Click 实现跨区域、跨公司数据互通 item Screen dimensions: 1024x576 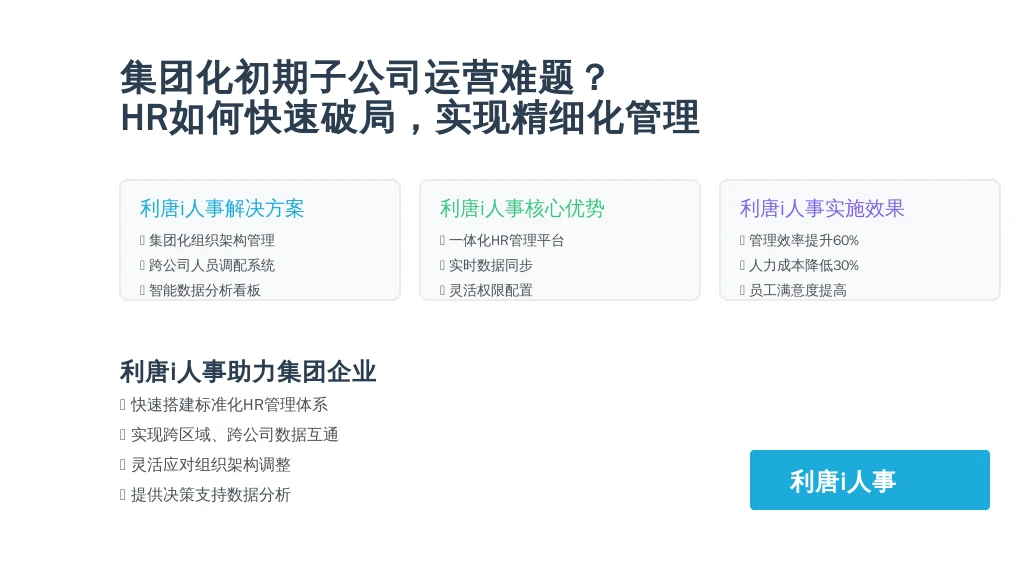[x=234, y=435]
